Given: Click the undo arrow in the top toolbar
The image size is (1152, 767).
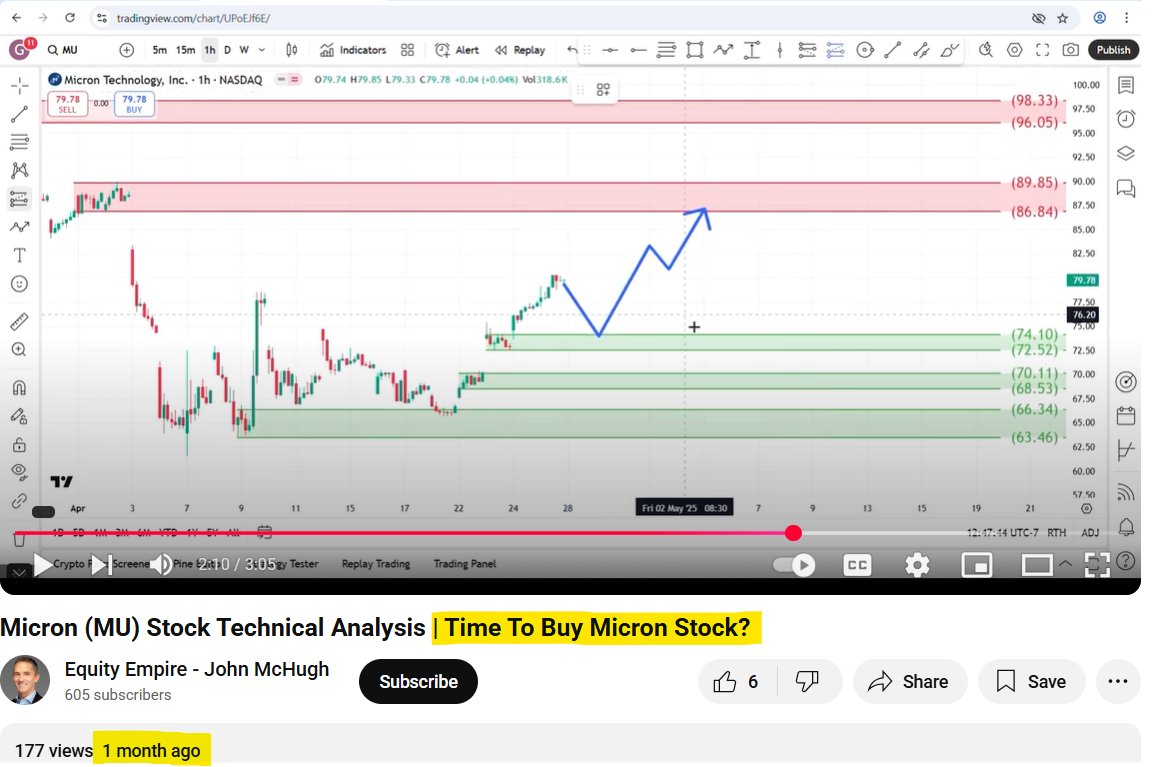Looking at the screenshot, I should [x=572, y=50].
